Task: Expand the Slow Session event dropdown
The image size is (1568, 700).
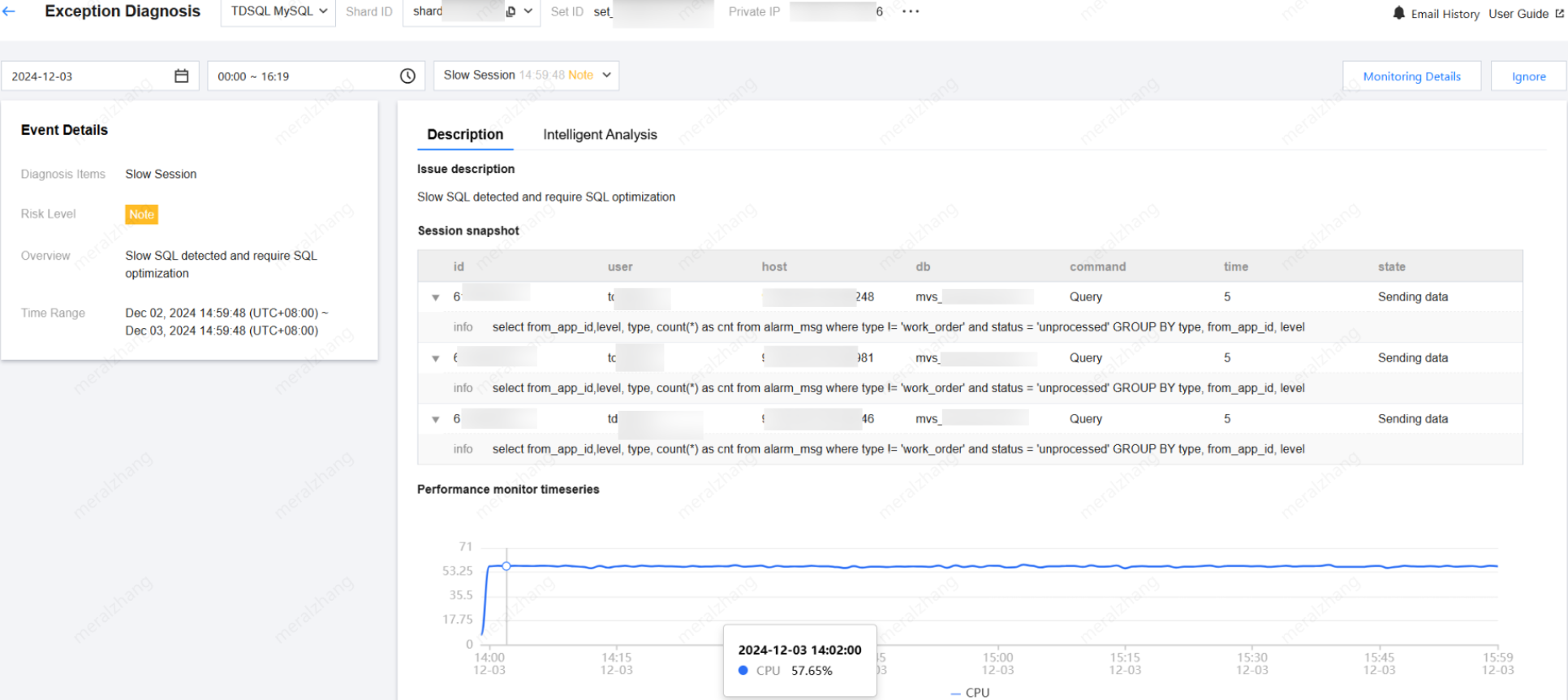Action: pos(527,75)
